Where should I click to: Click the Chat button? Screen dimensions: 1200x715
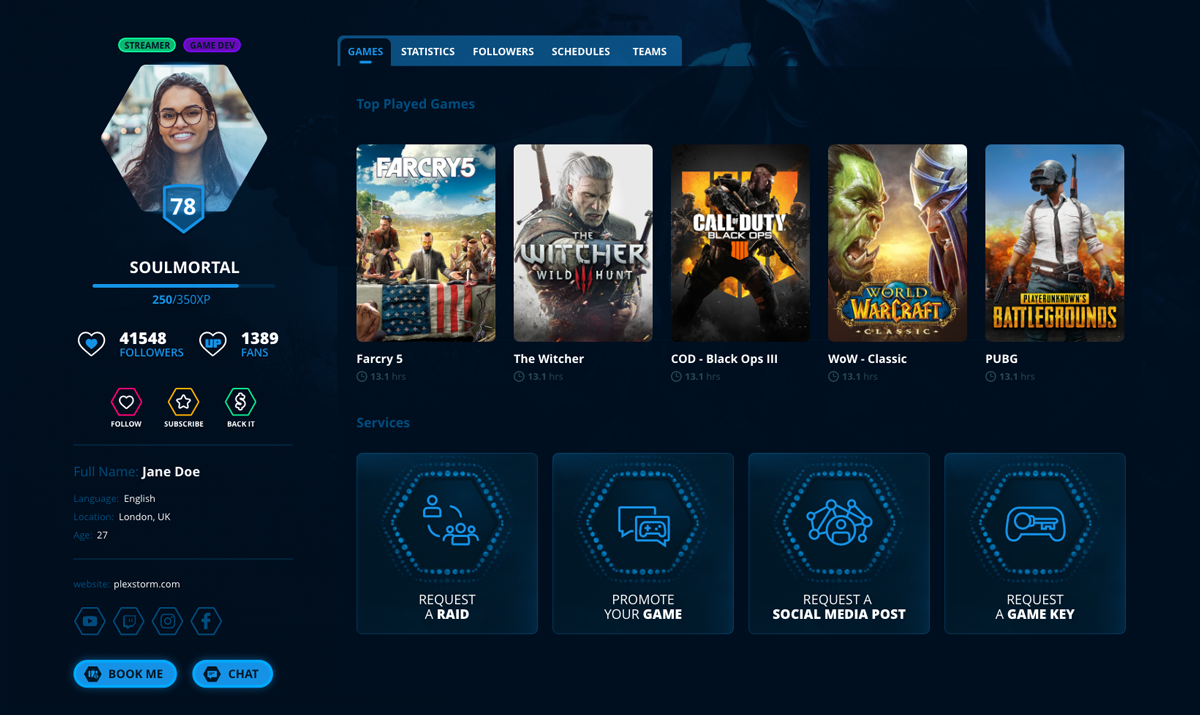(x=232, y=674)
